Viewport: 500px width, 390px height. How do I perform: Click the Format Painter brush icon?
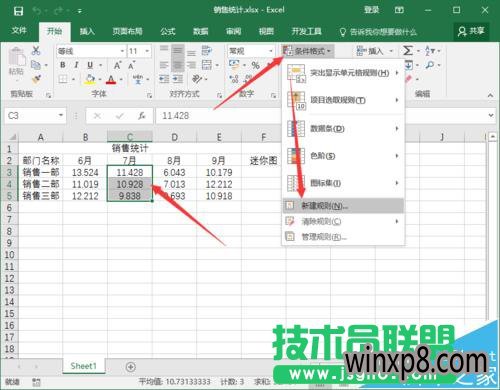point(36,79)
